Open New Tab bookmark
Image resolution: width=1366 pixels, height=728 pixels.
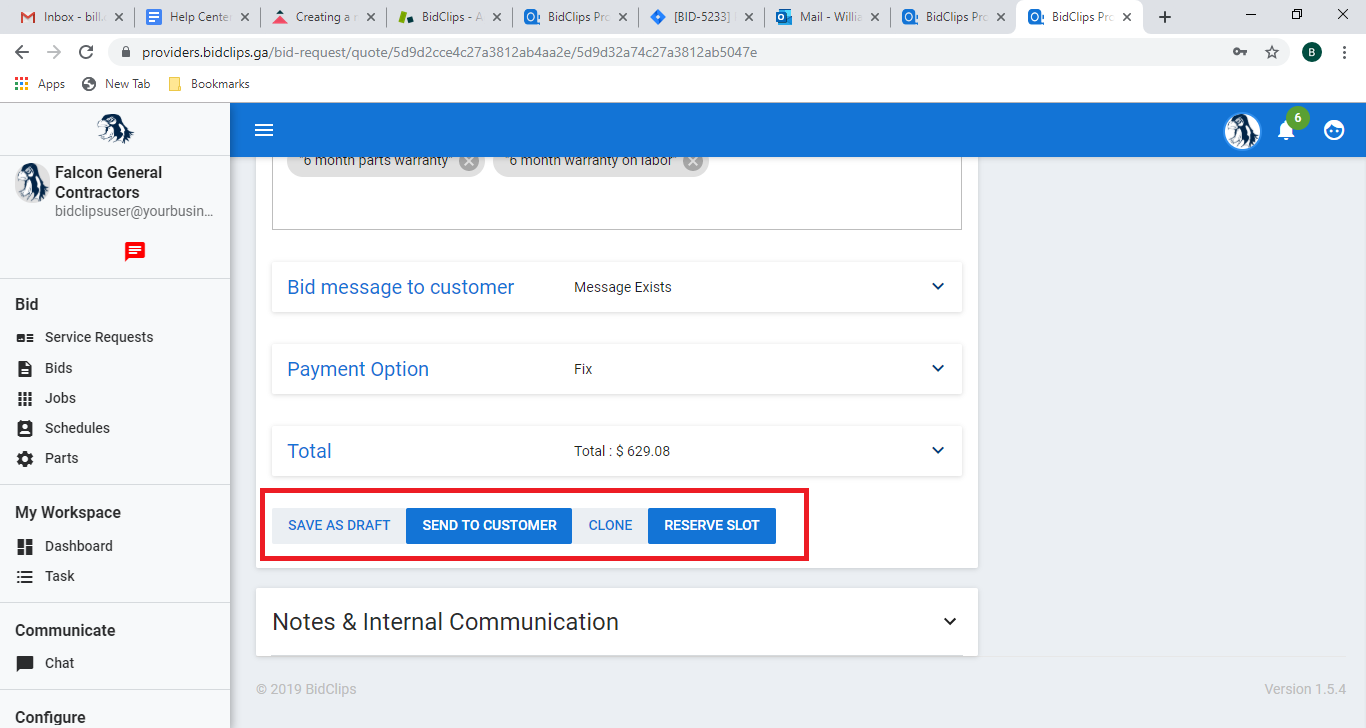pos(116,84)
